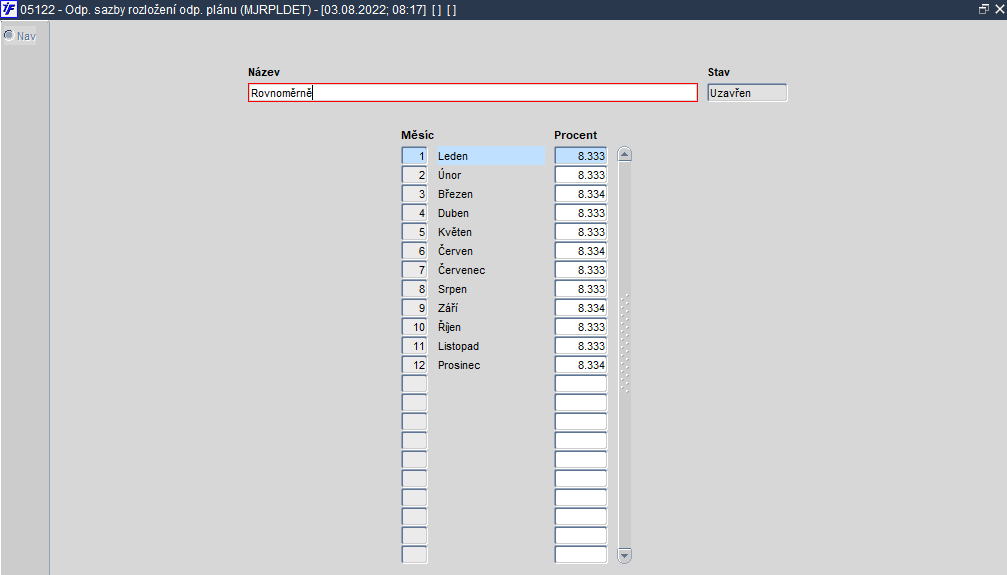Viewport: 1007px width, 575px height.
Task: Click the dotted scrollbar thumb grip
Action: coord(624,342)
